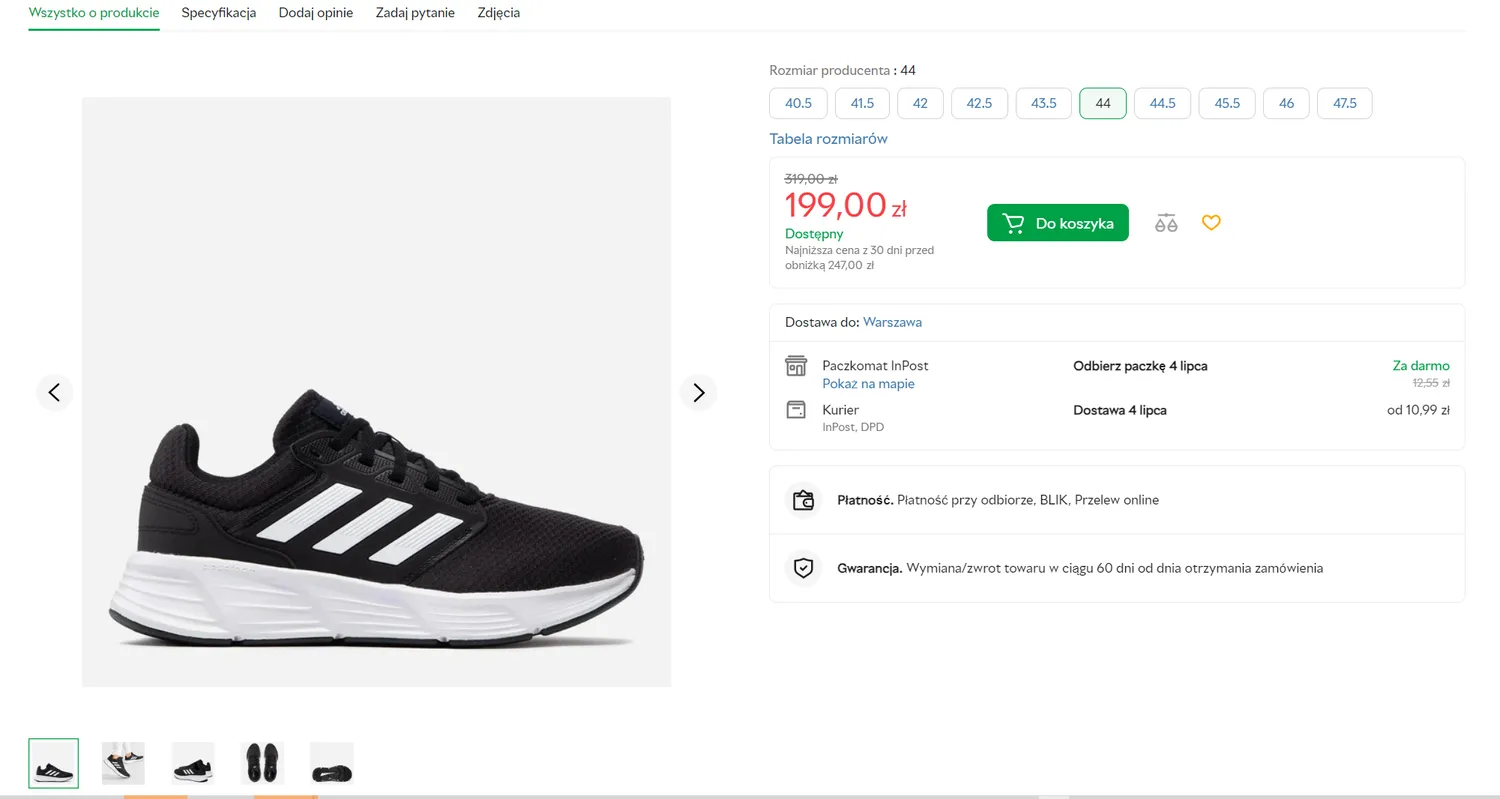This screenshot has width=1500, height=799.
Task: Add product to favorites with heart icon
Action: pos(1211,223)
